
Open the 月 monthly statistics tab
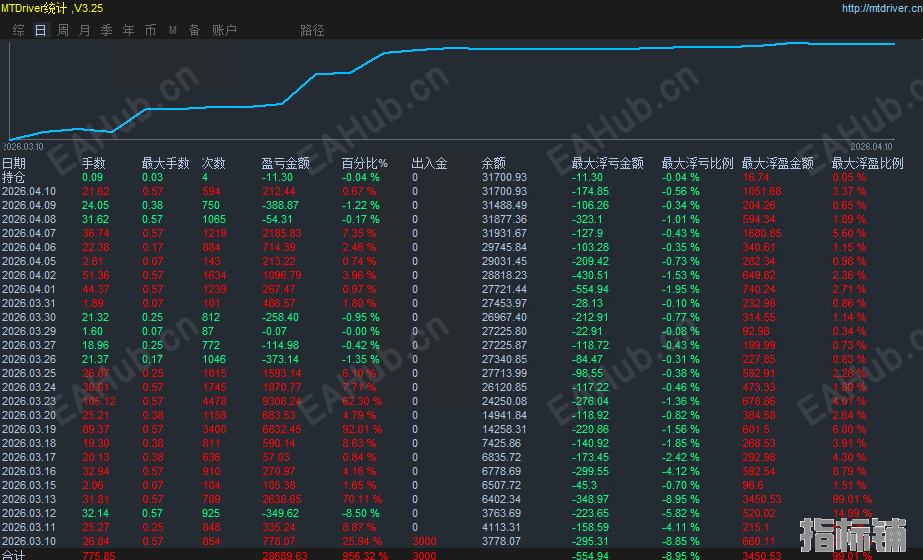click(x=84, y=30)
